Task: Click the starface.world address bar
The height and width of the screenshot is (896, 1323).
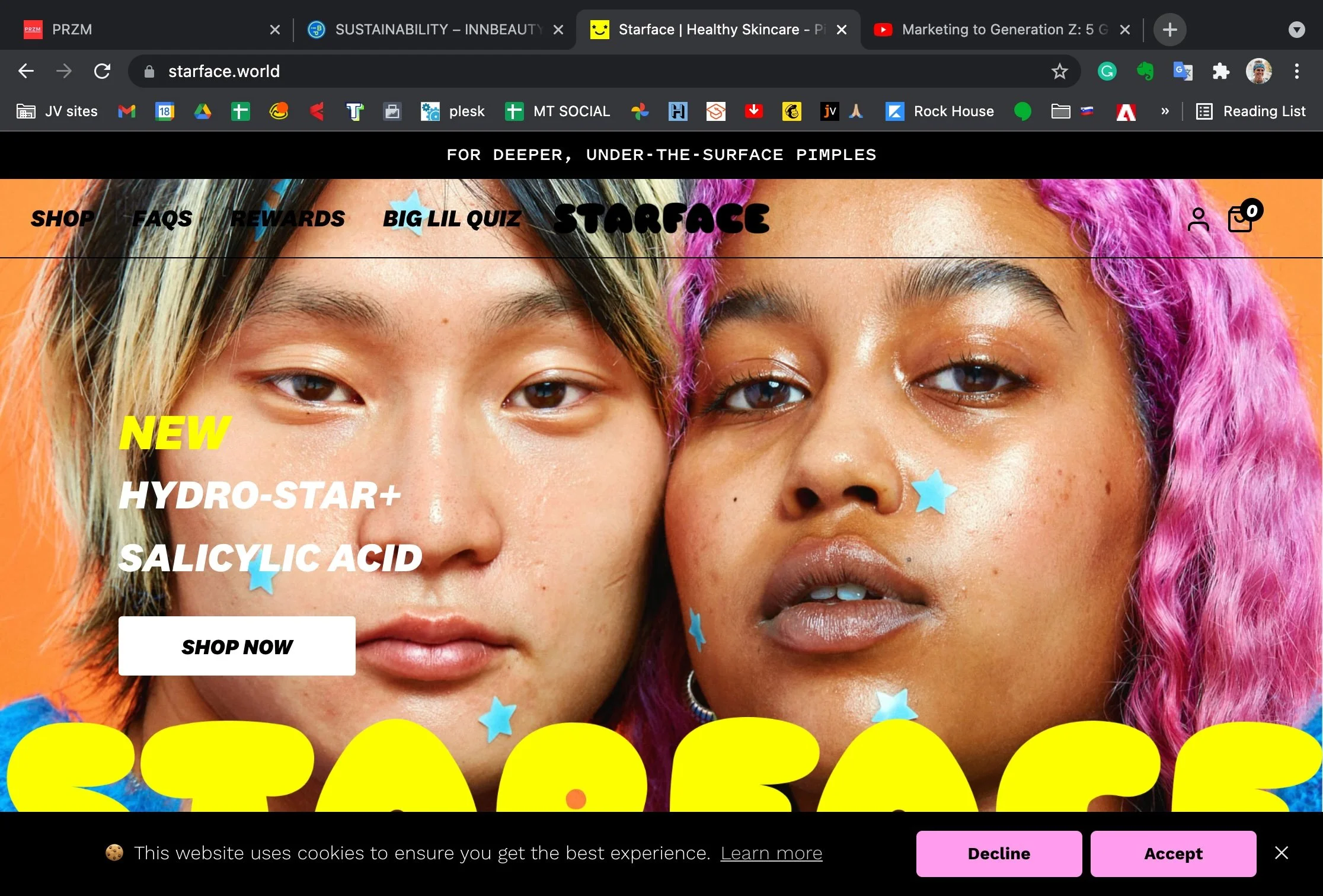Action: (x=533, y=72)
